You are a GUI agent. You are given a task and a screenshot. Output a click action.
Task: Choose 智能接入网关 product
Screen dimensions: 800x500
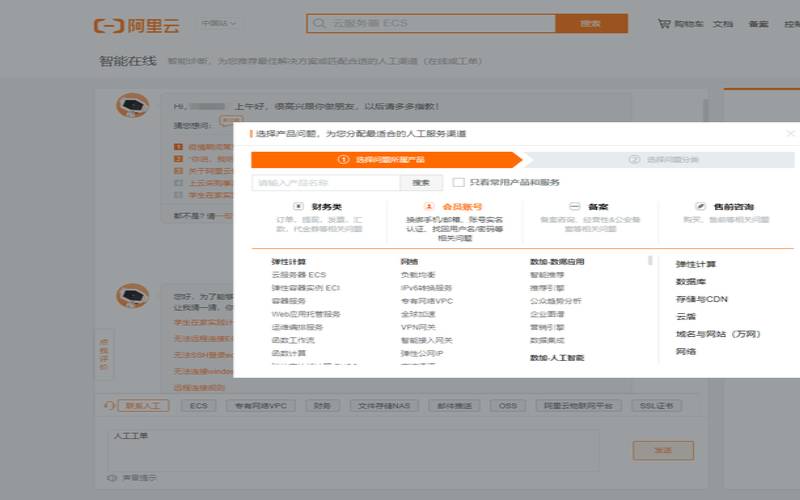(x=427, y=340)
